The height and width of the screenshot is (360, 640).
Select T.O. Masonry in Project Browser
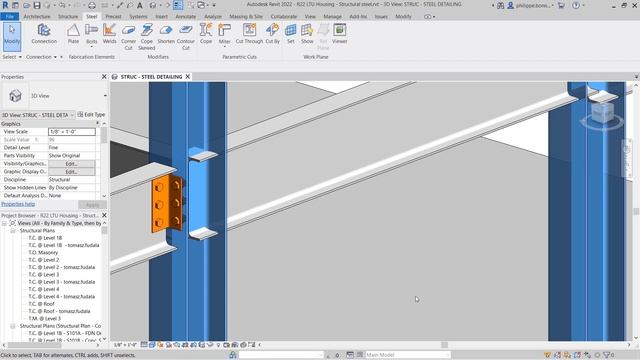pos(43,253)
